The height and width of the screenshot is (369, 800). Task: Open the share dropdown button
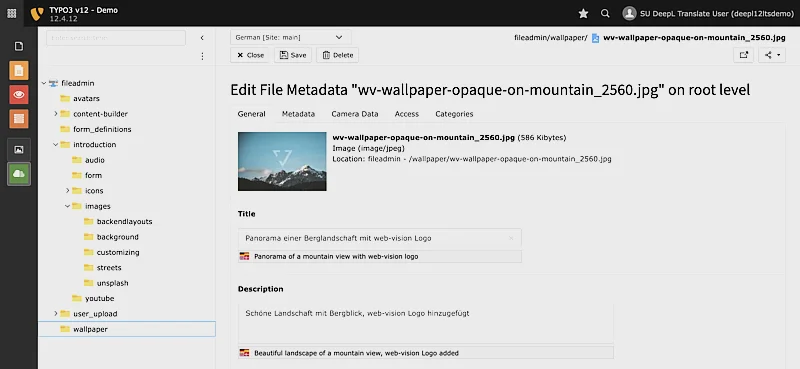click(x=771, y=55)
